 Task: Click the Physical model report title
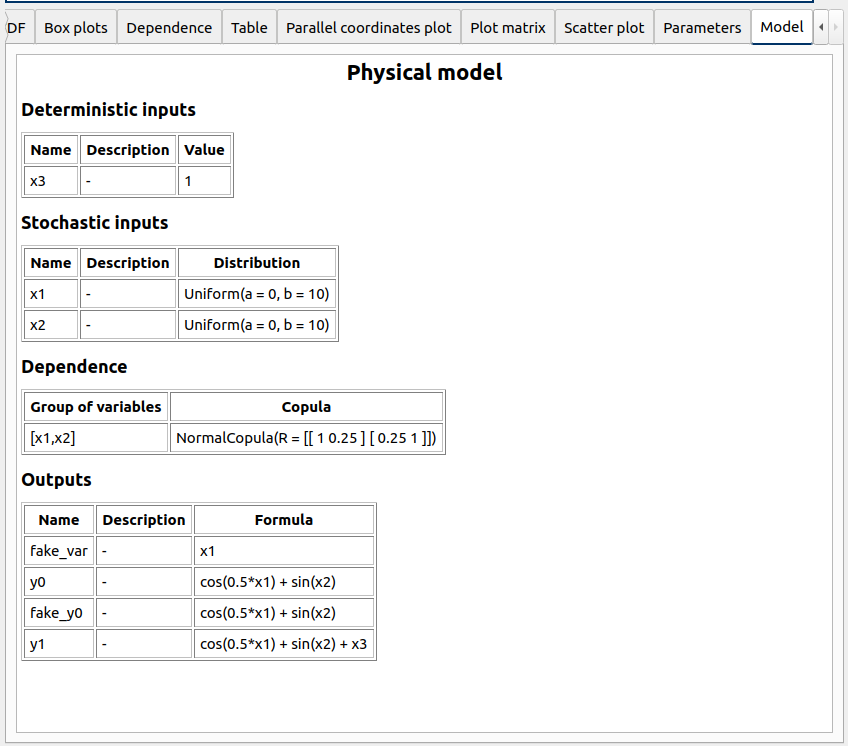(x=424, y=72)
